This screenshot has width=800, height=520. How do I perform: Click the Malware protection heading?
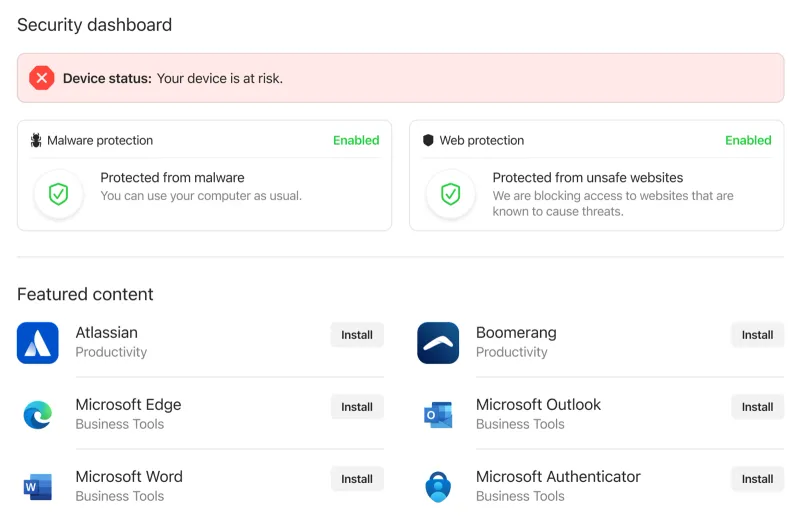100,140
